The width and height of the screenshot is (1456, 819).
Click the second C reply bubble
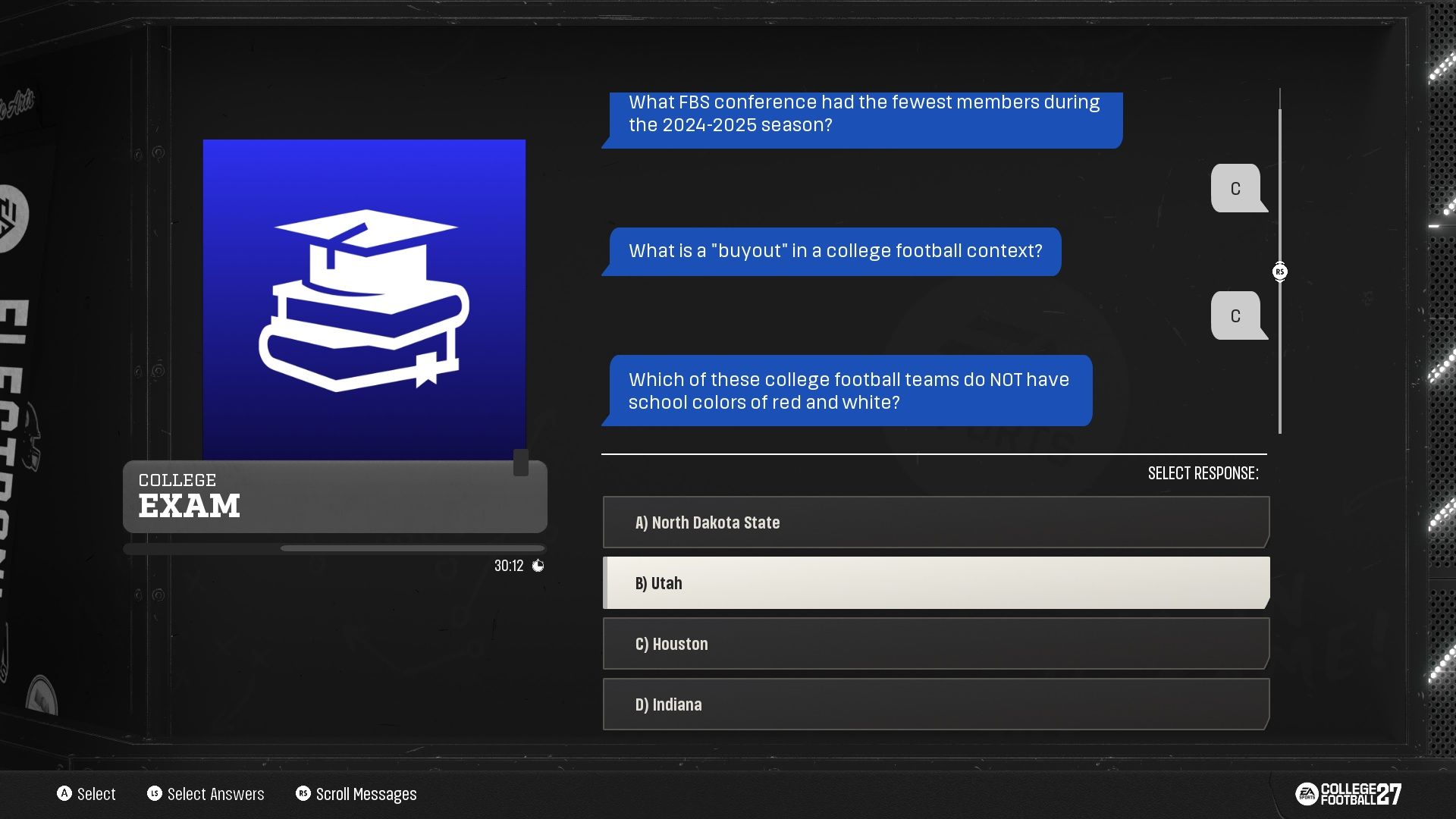pyautogui.click(x=1239, y=315)
